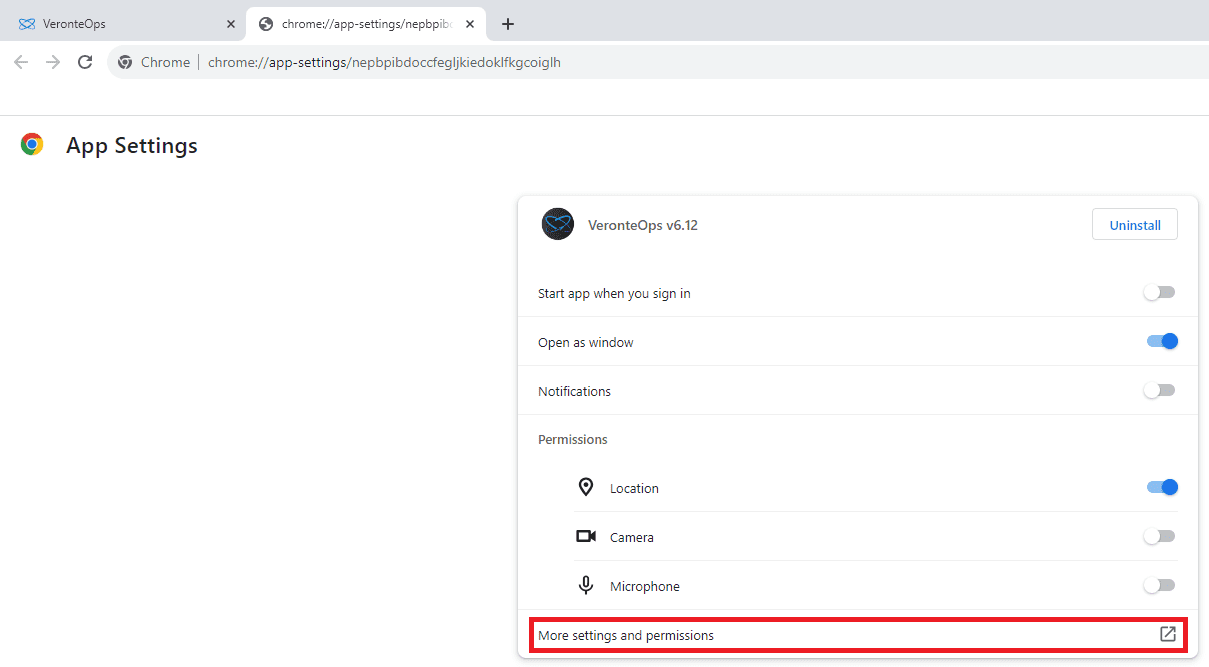Reload the page with the refresh icon
Viewport: 1209px width, 667px height.
tap(85, 62)
